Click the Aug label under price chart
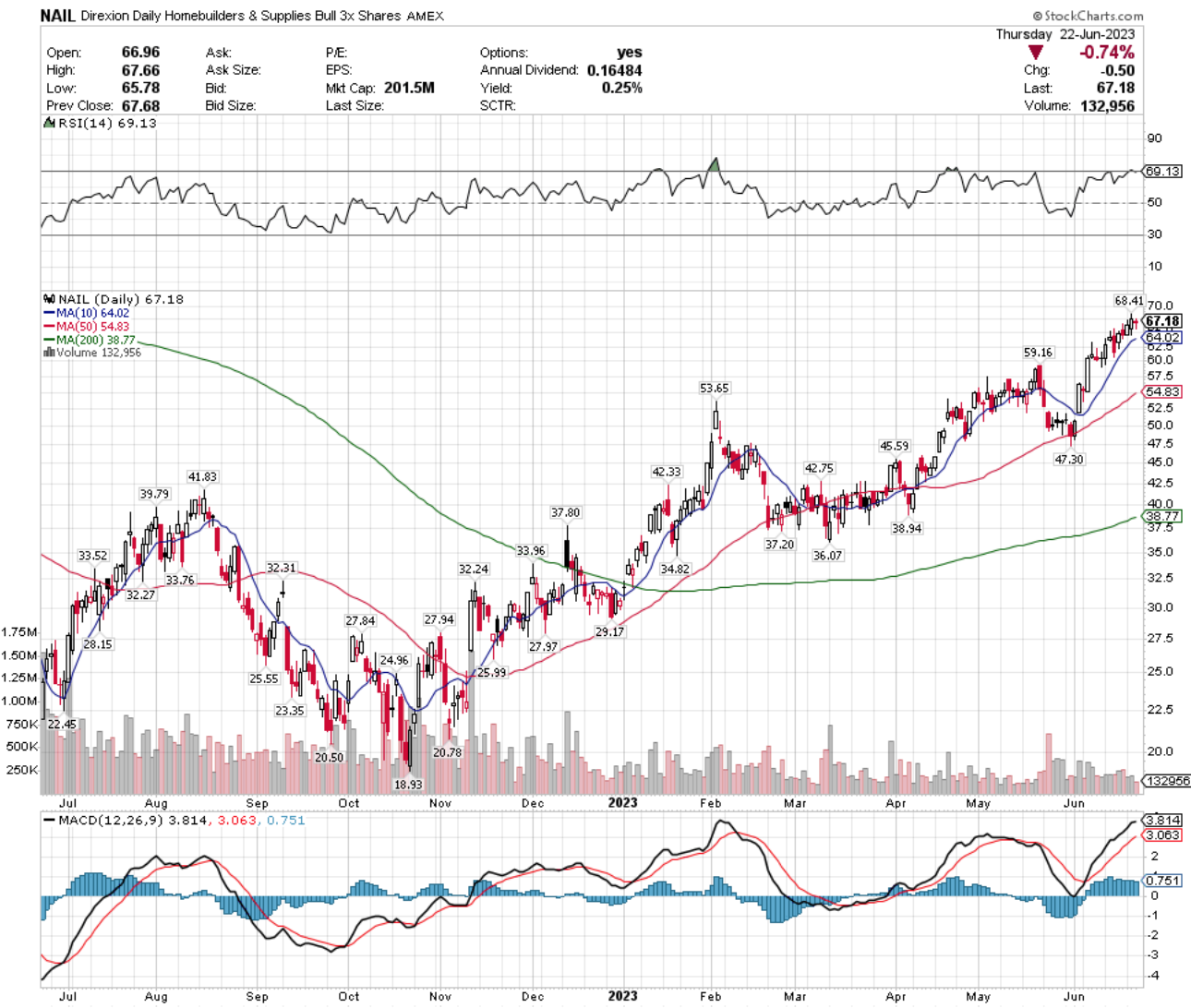The height and width of the screenshot is (1008, 1191). click(x=156, y=803)
